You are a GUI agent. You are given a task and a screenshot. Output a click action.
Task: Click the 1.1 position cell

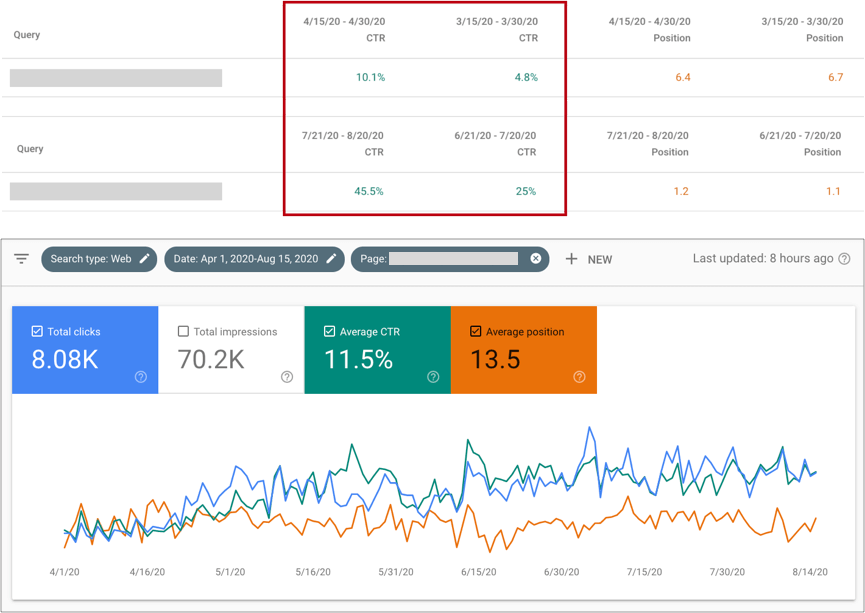pyautogui.click(x=834, y=191)
